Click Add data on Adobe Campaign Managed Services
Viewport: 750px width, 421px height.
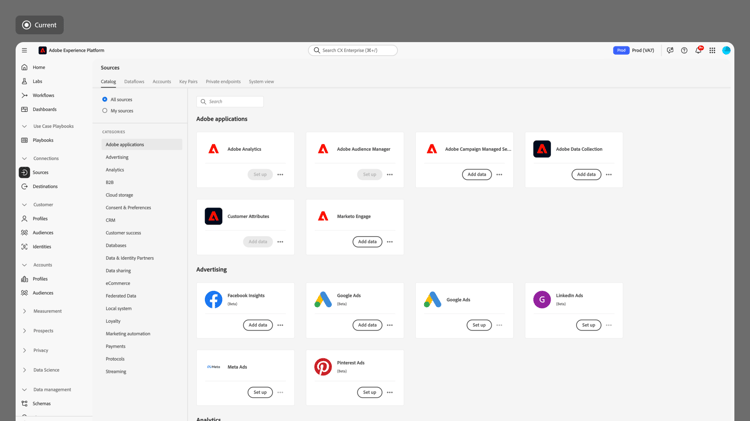pos(477,175)
